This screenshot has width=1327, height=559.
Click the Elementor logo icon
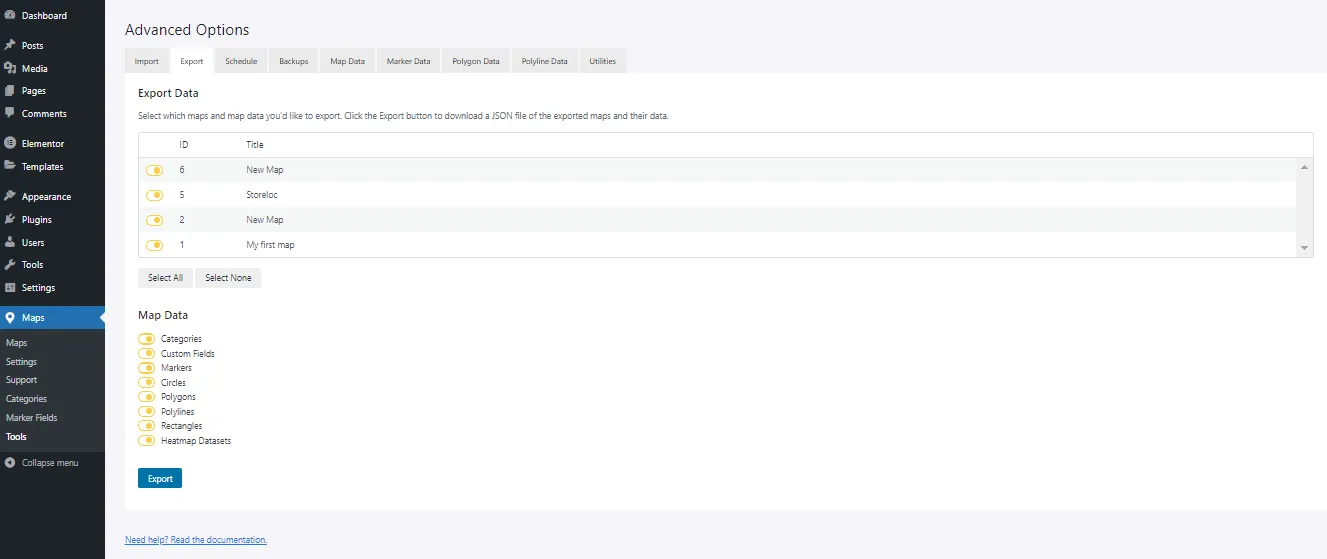10,144
